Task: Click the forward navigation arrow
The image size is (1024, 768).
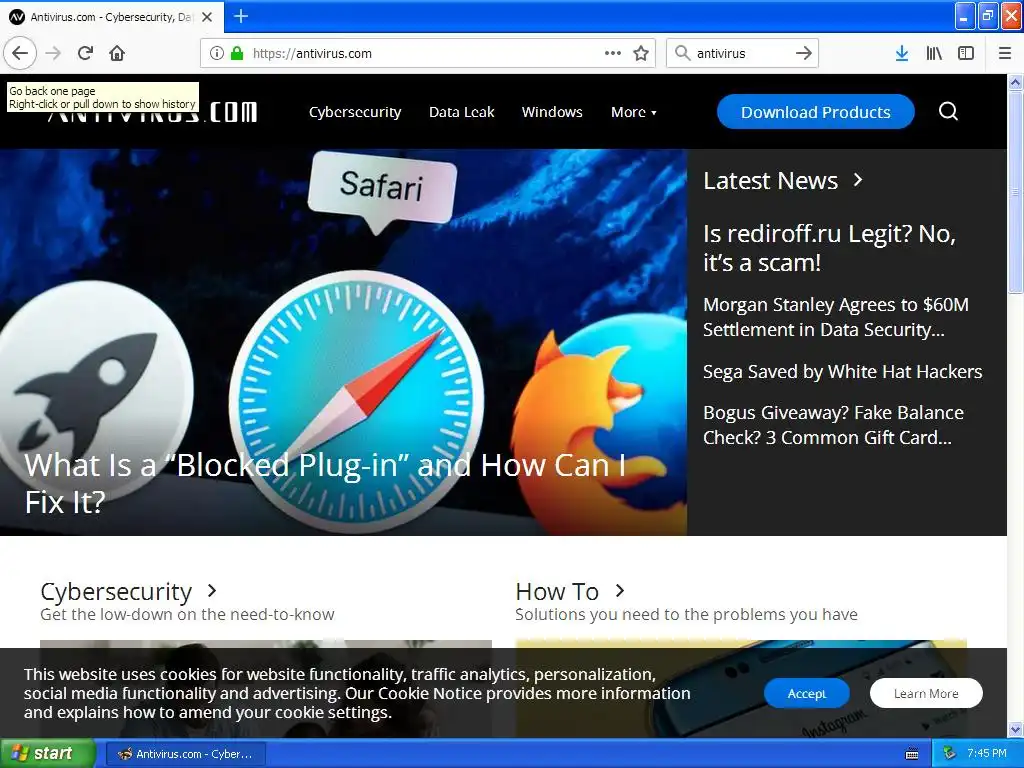Action: coord(54,54)
